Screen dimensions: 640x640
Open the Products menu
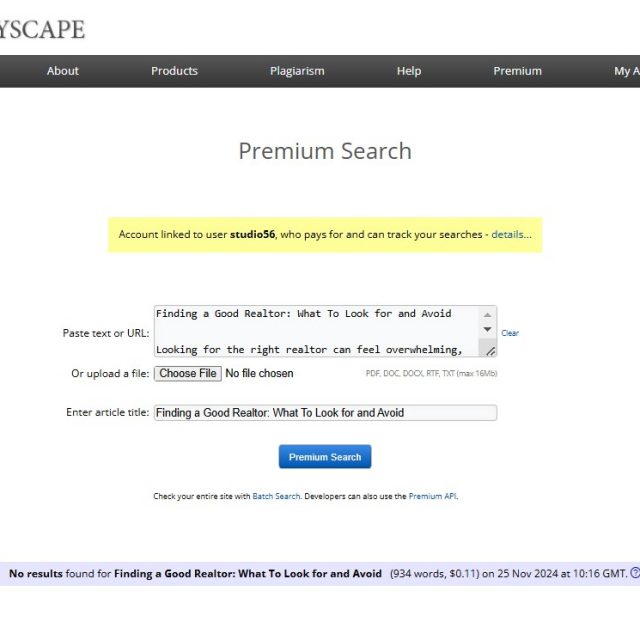(174, 71)
